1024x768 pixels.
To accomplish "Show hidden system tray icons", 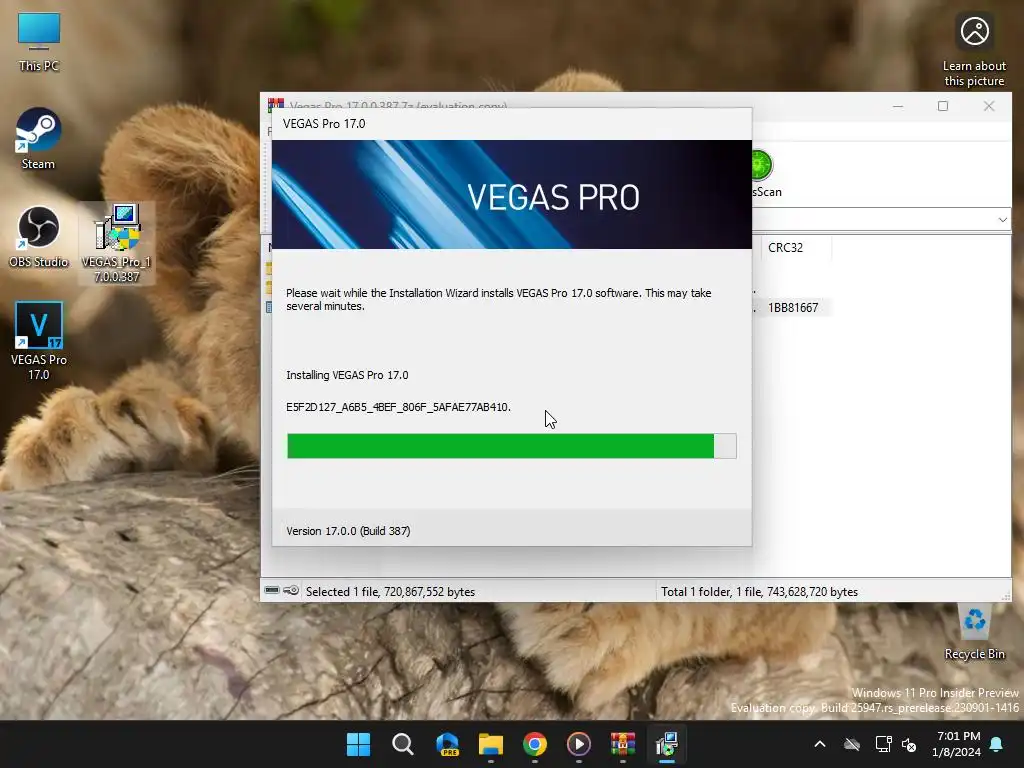I will point(820,744).
